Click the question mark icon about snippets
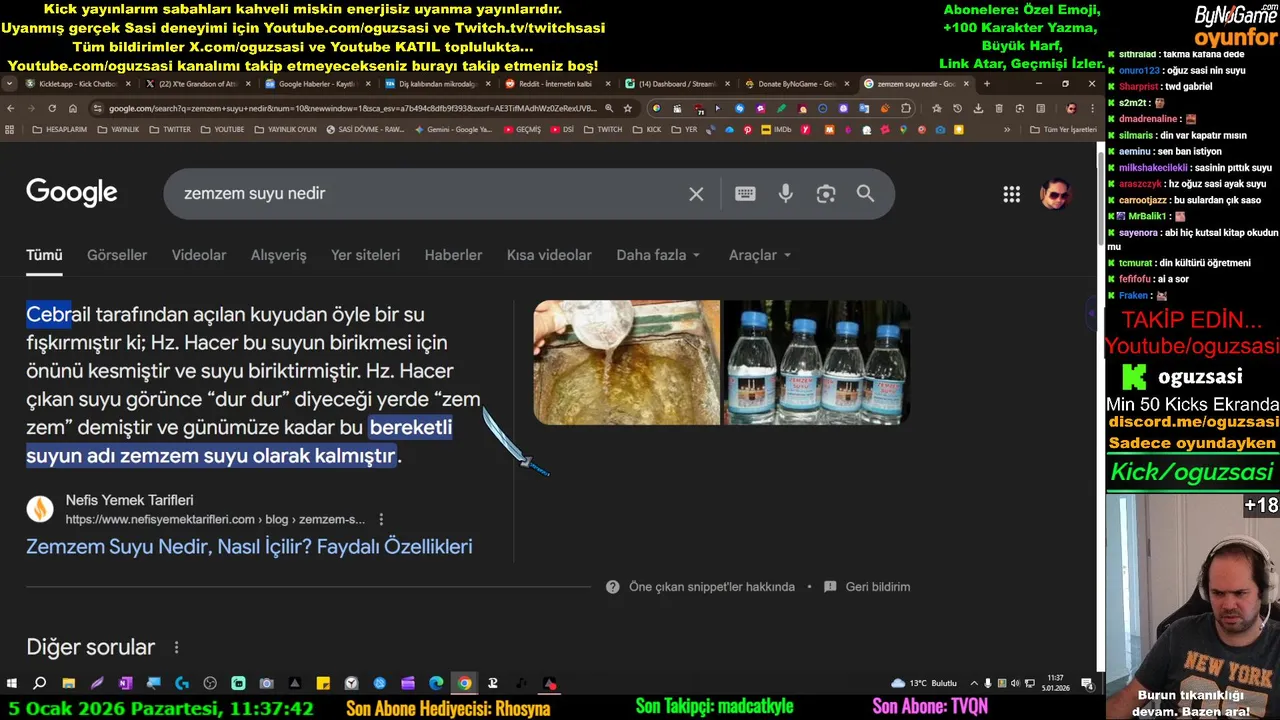 [612, 587]
